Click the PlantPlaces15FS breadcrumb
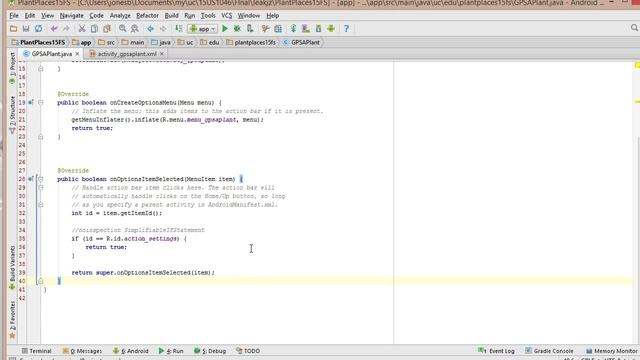Image resolution: width=640 pixels, height=360 pixels. [x=38, y=42]
